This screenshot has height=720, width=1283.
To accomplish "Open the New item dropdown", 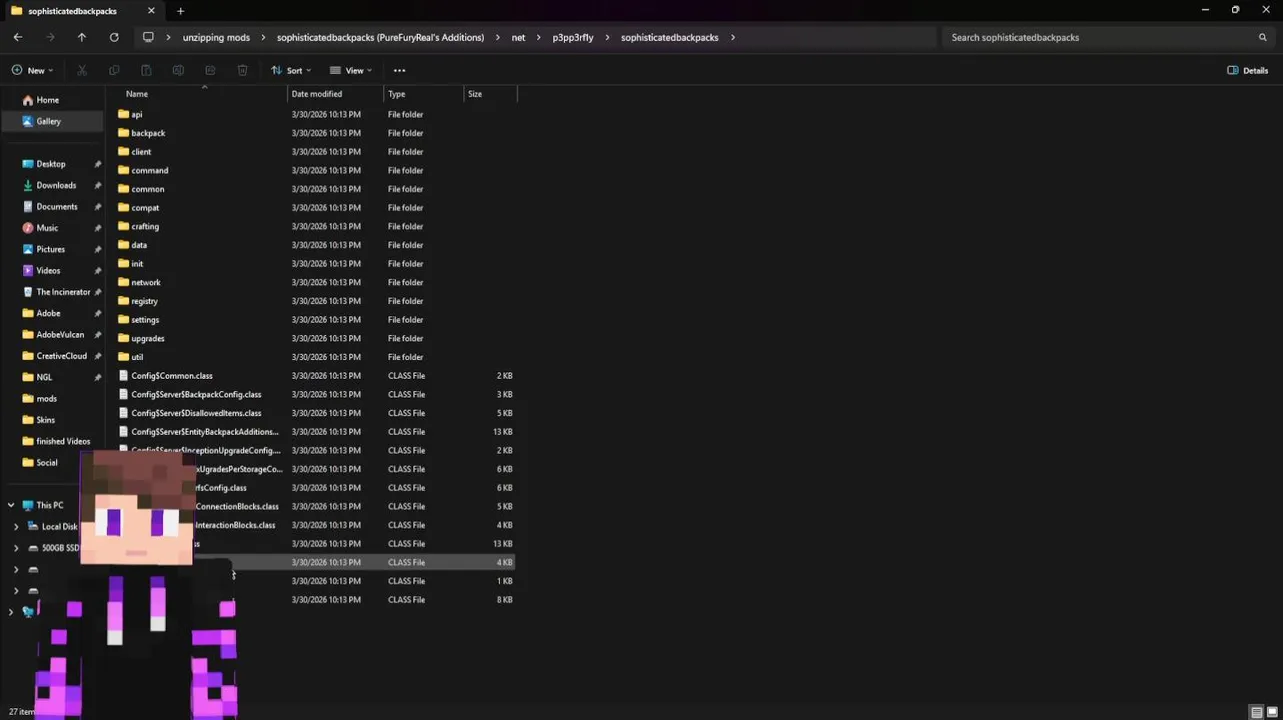I will pyautogui.click(x=32, y=70).
